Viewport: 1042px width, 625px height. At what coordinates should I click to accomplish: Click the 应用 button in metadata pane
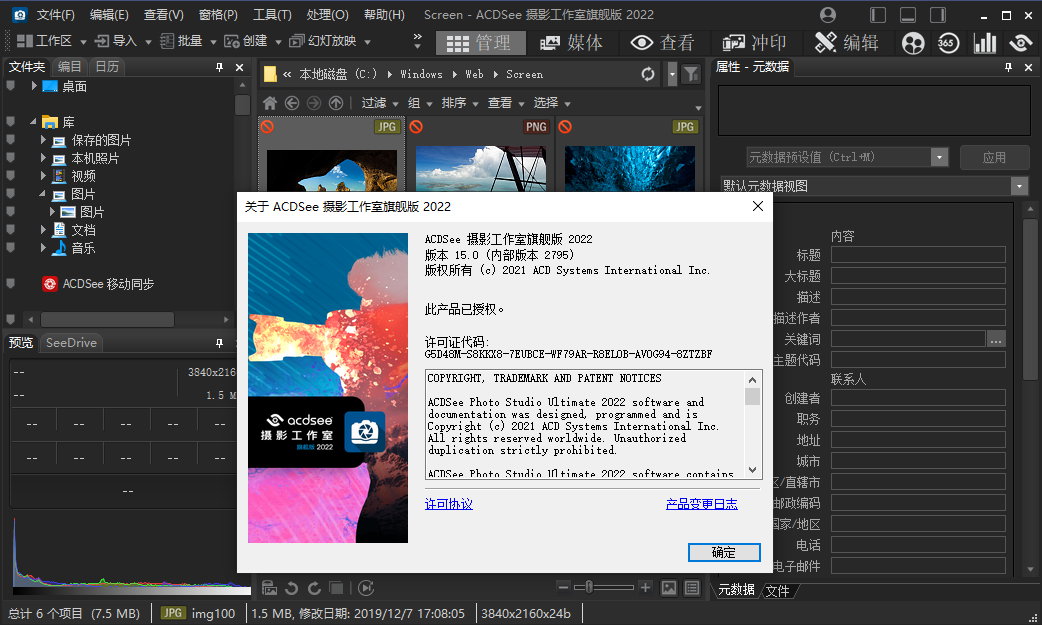994,158
